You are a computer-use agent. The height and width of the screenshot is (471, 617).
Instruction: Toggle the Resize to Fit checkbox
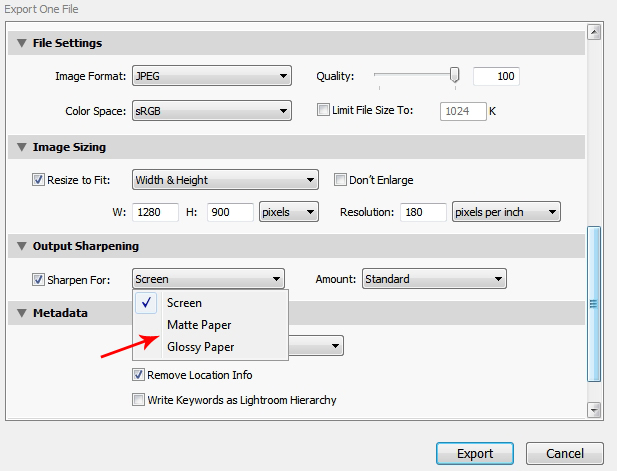coord(39,181)
